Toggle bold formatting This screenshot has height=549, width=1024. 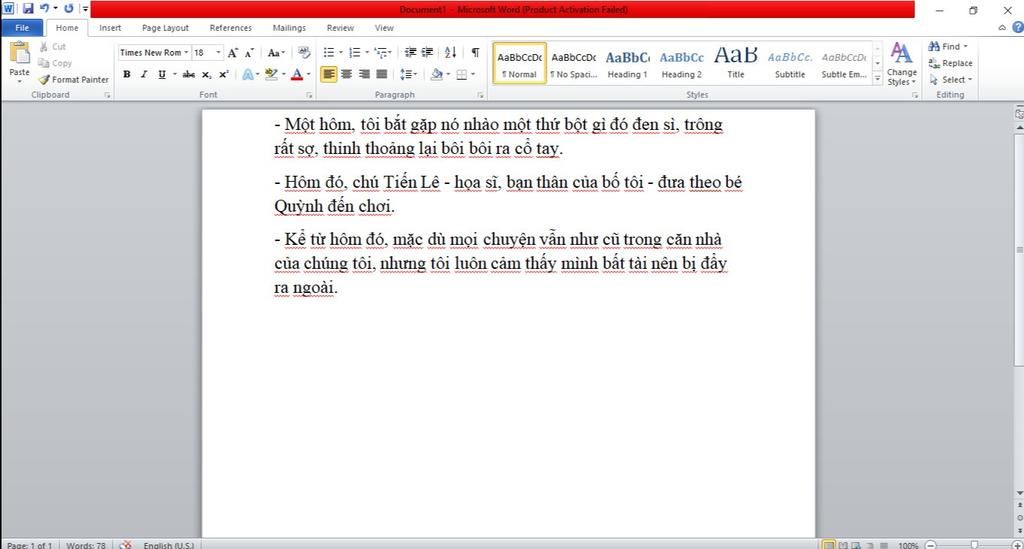(127, 74)
